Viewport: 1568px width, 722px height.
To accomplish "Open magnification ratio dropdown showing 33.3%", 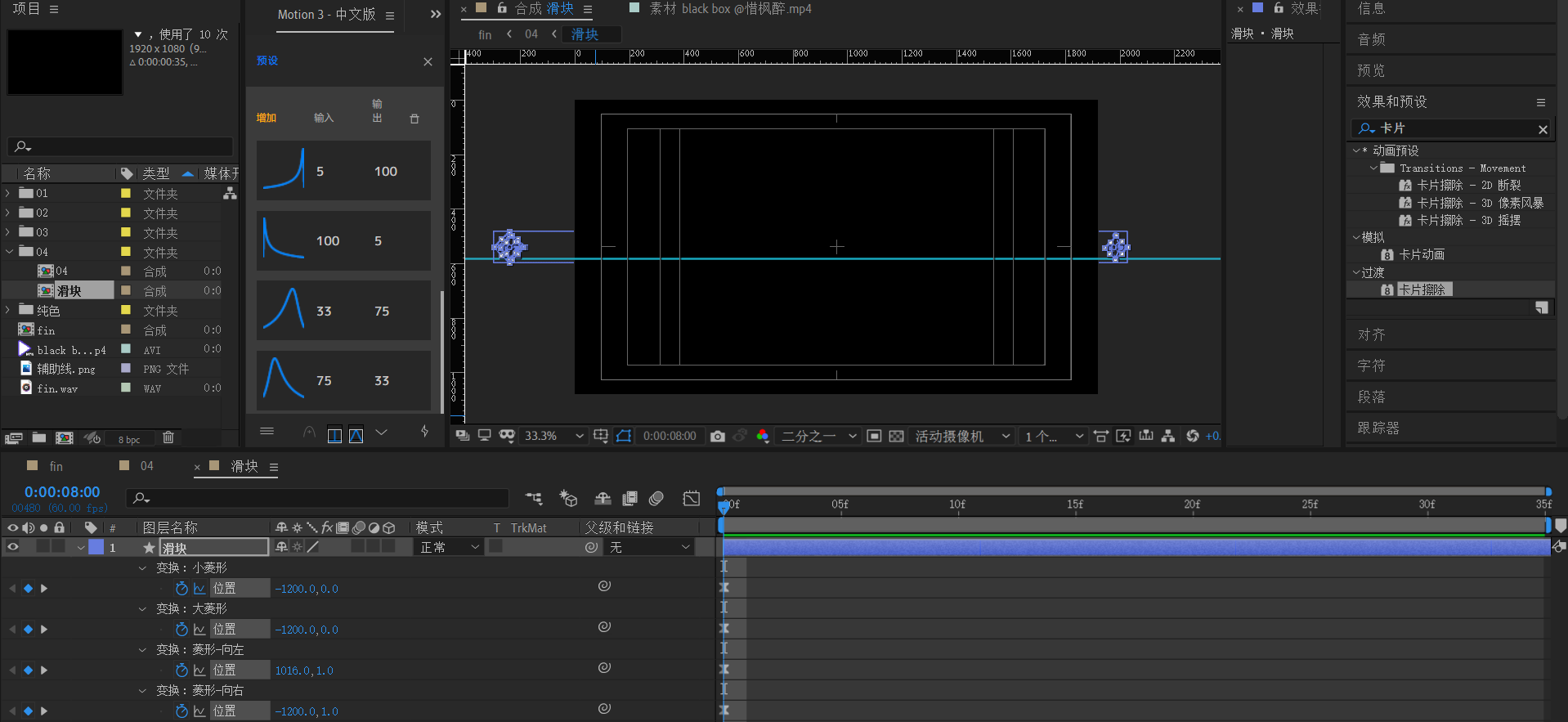I will [x=553, y=436].
